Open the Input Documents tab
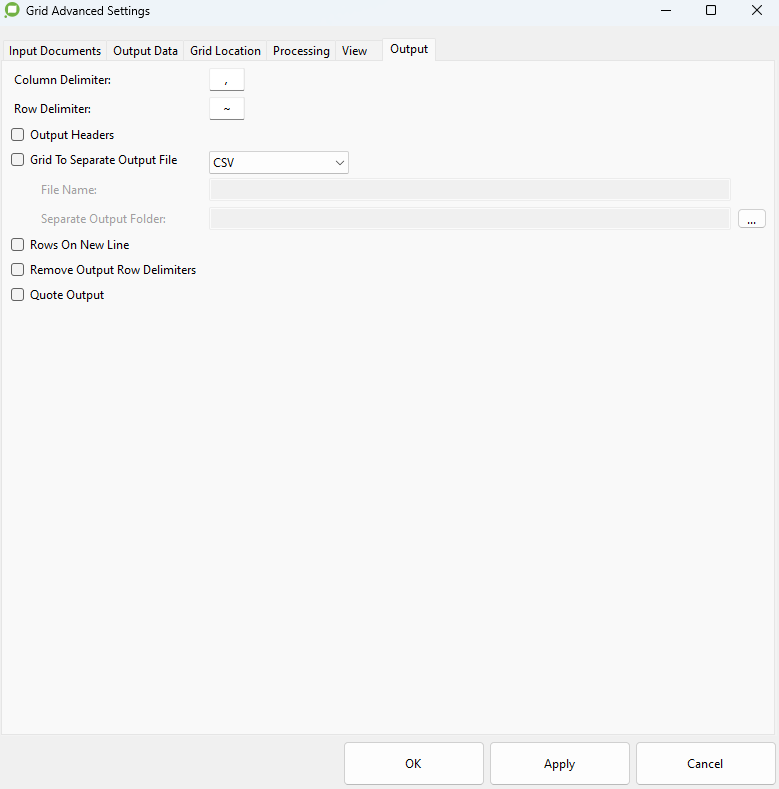 (55, 51)
